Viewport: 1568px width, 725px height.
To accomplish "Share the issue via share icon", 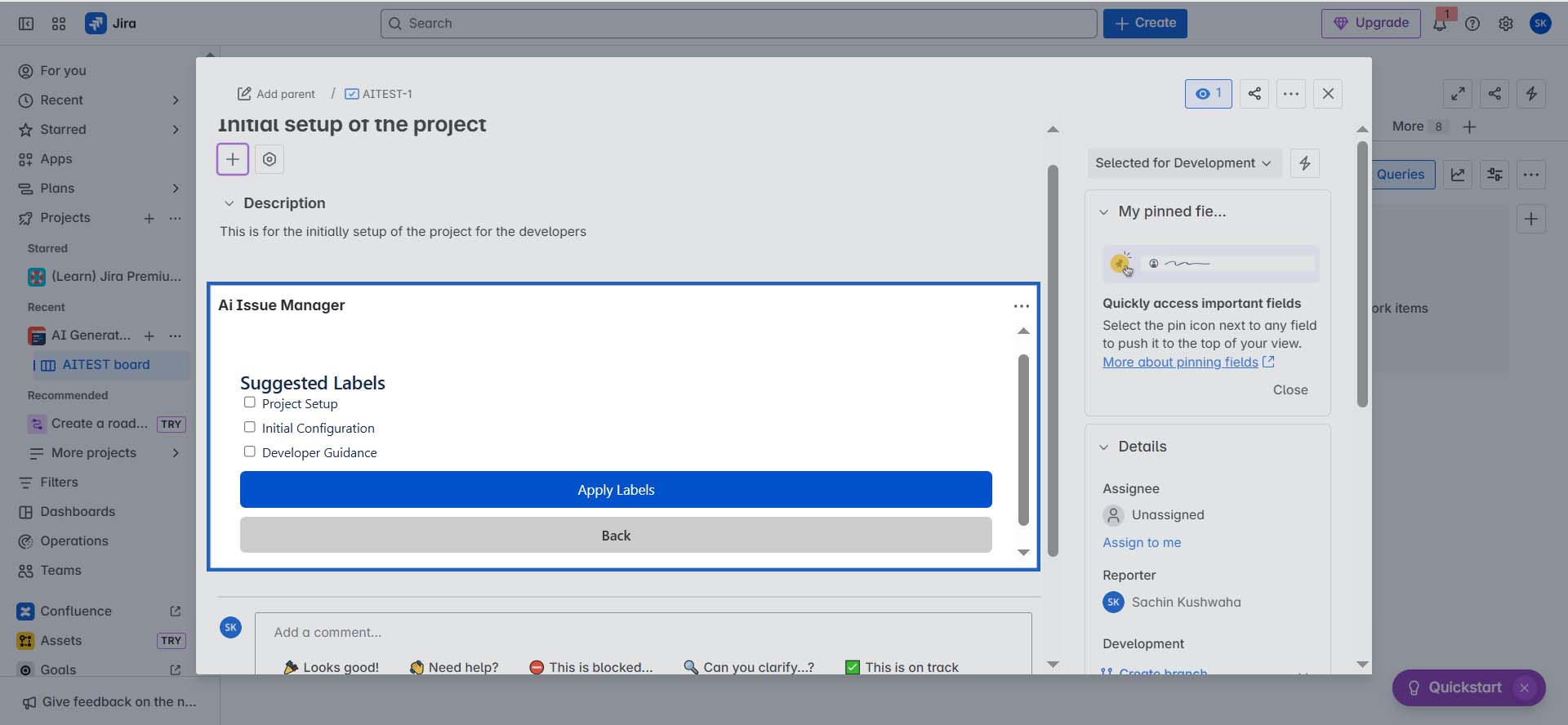I will click(1254, 94).
